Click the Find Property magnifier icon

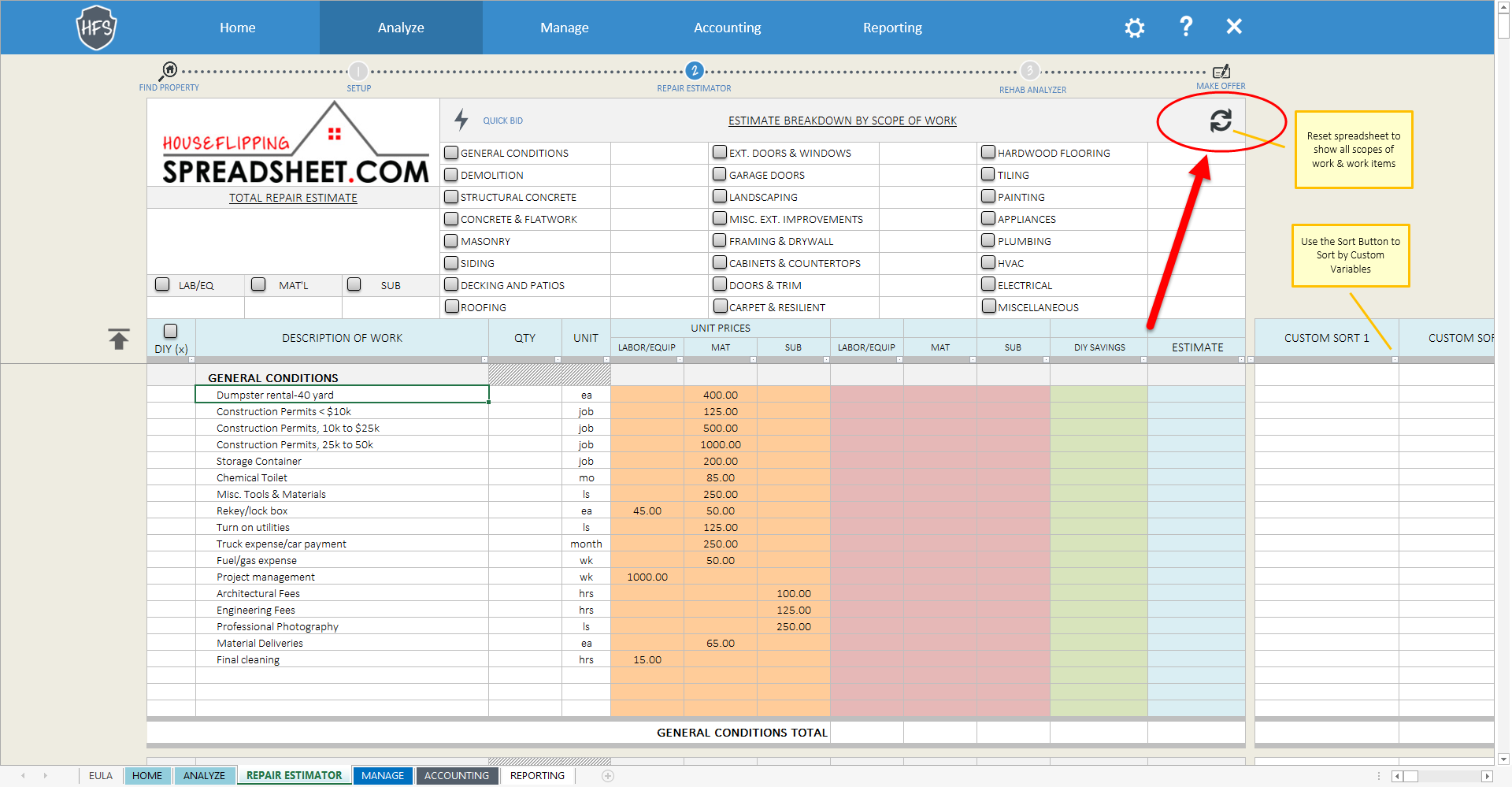(x=169, y=70)
